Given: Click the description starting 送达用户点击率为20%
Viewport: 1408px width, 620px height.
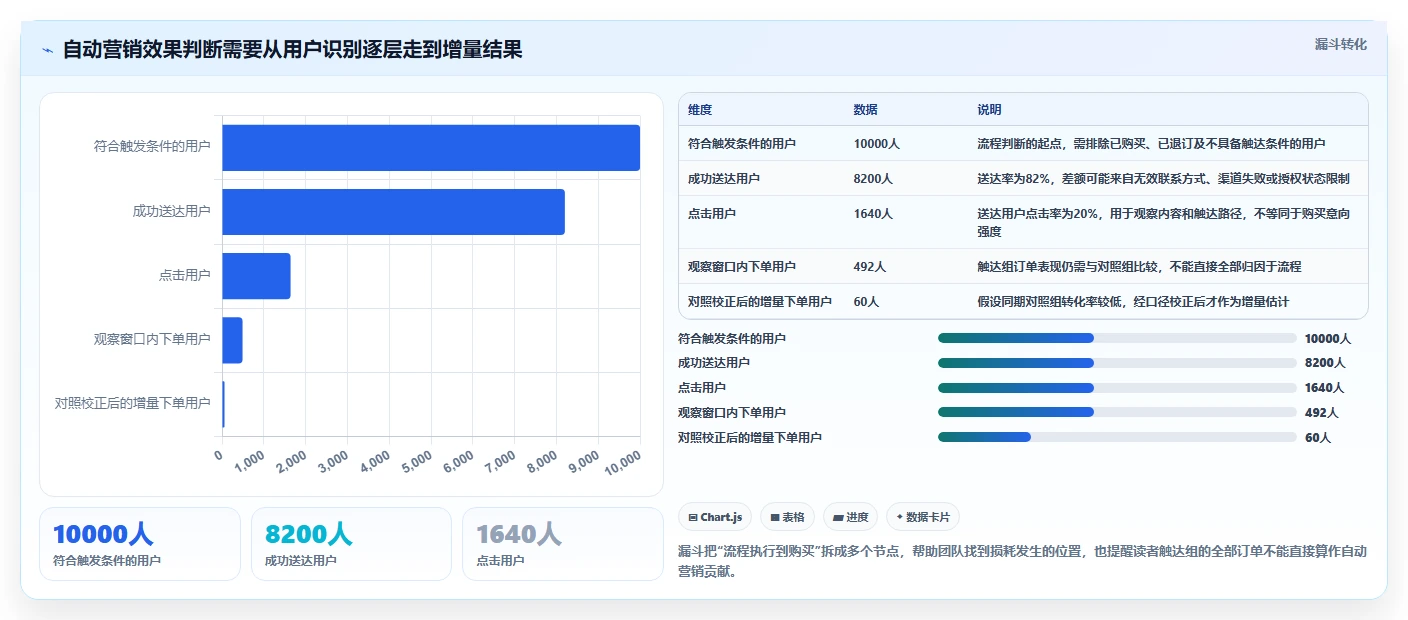Looking at the screenshot, I should point(1164,223).
